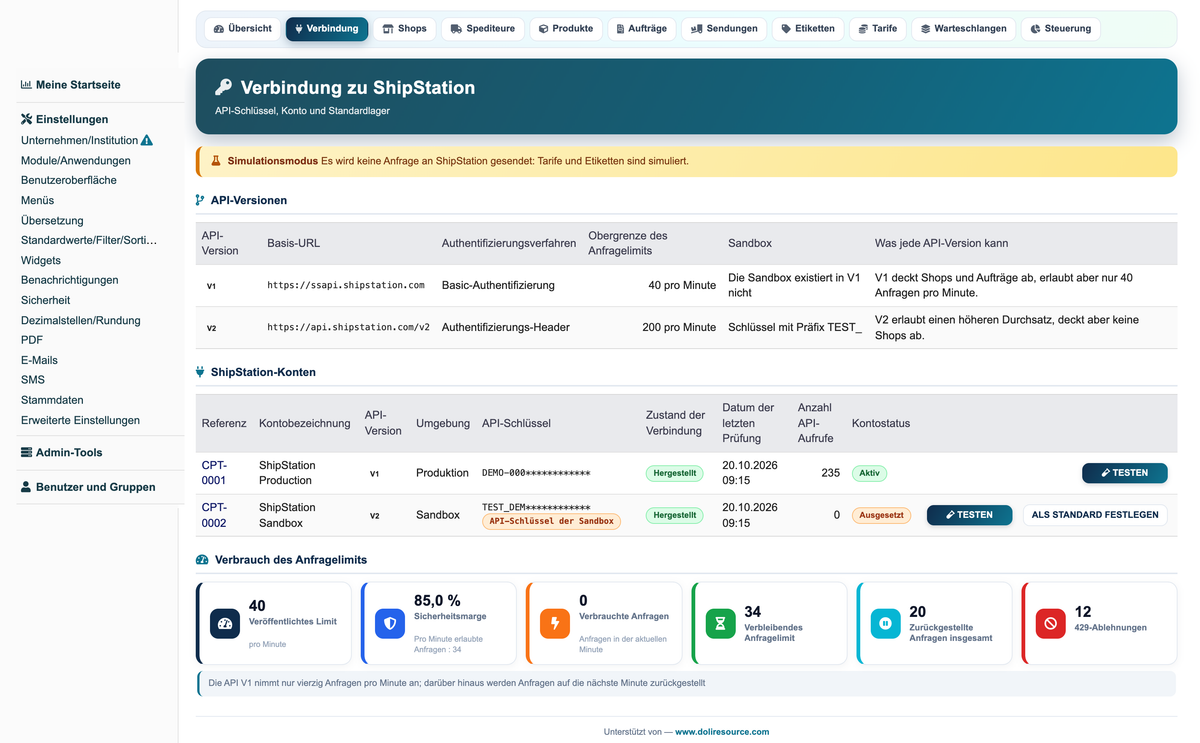Image resolution: width=1200 pixels, height=743 pixels.
Task: Click the plug icon beside ShipStation-Konten heading
Action: point(200,372)
